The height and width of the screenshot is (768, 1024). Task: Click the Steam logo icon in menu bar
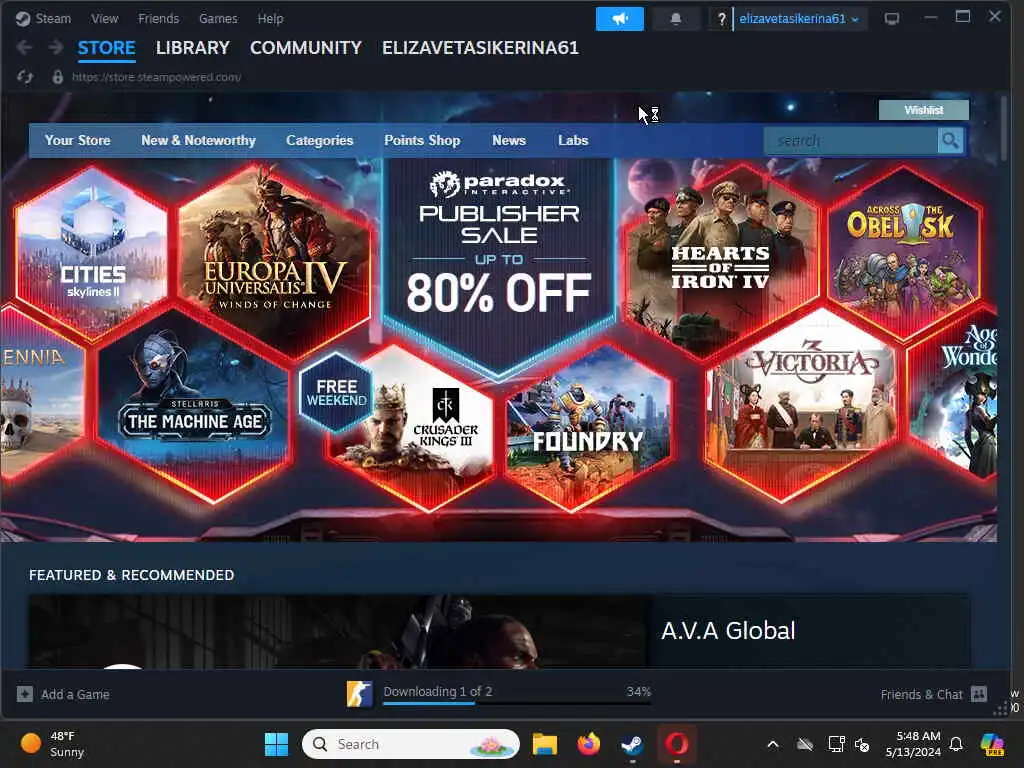click(23, 18)
